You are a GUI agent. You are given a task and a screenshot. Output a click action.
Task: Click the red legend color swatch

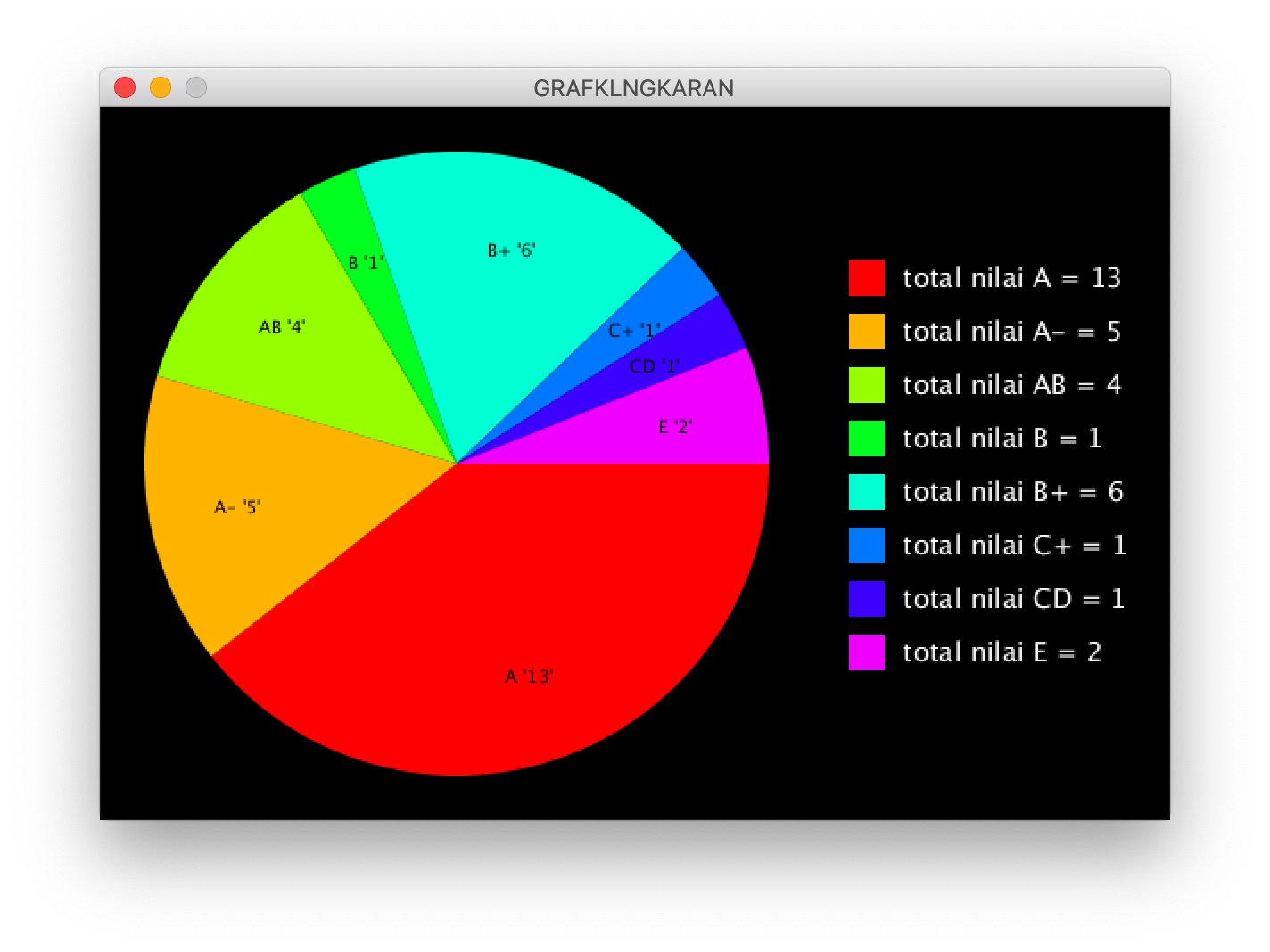[866, 278]
